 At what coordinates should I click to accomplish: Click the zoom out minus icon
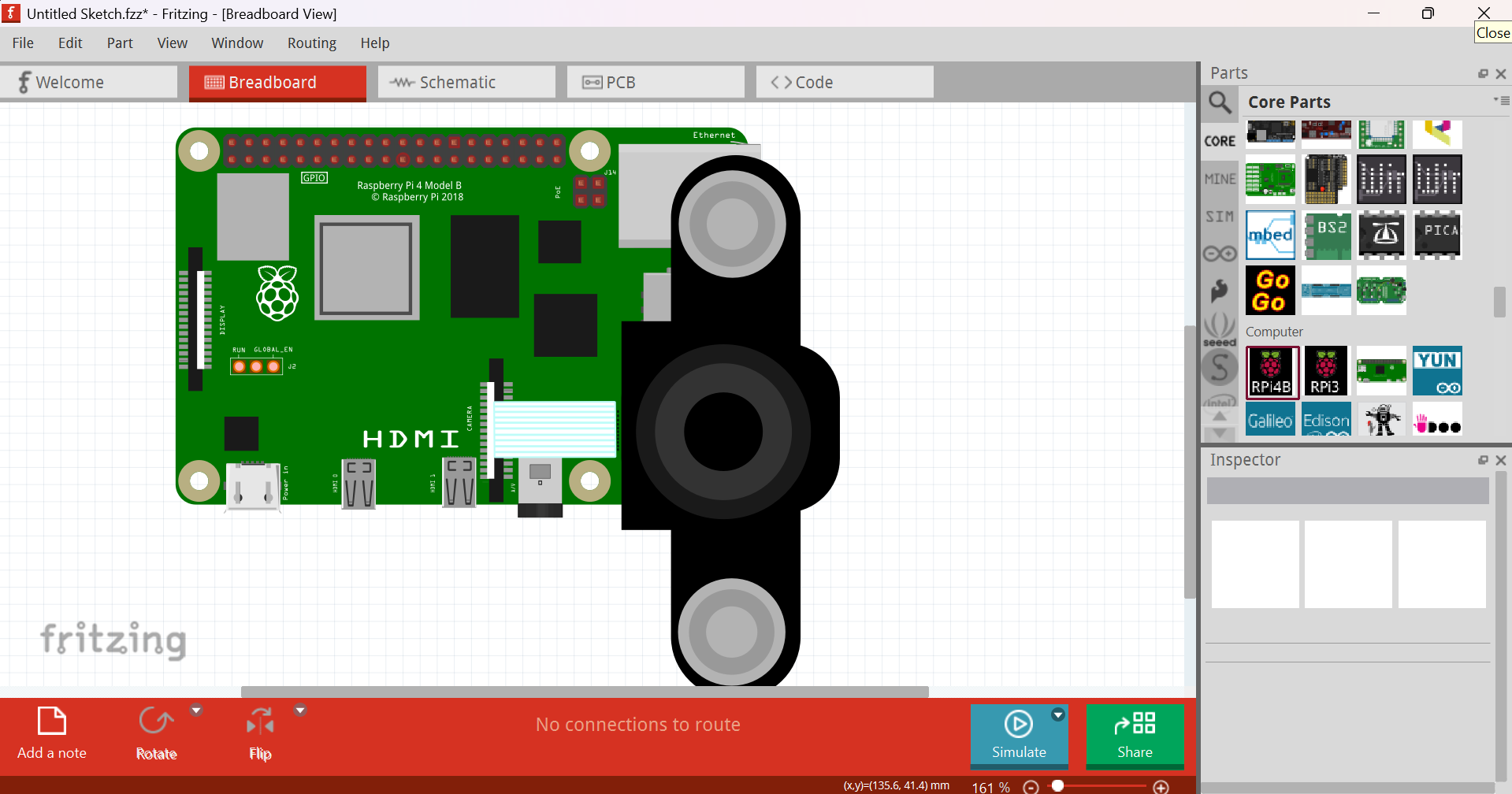[1031, 787]
